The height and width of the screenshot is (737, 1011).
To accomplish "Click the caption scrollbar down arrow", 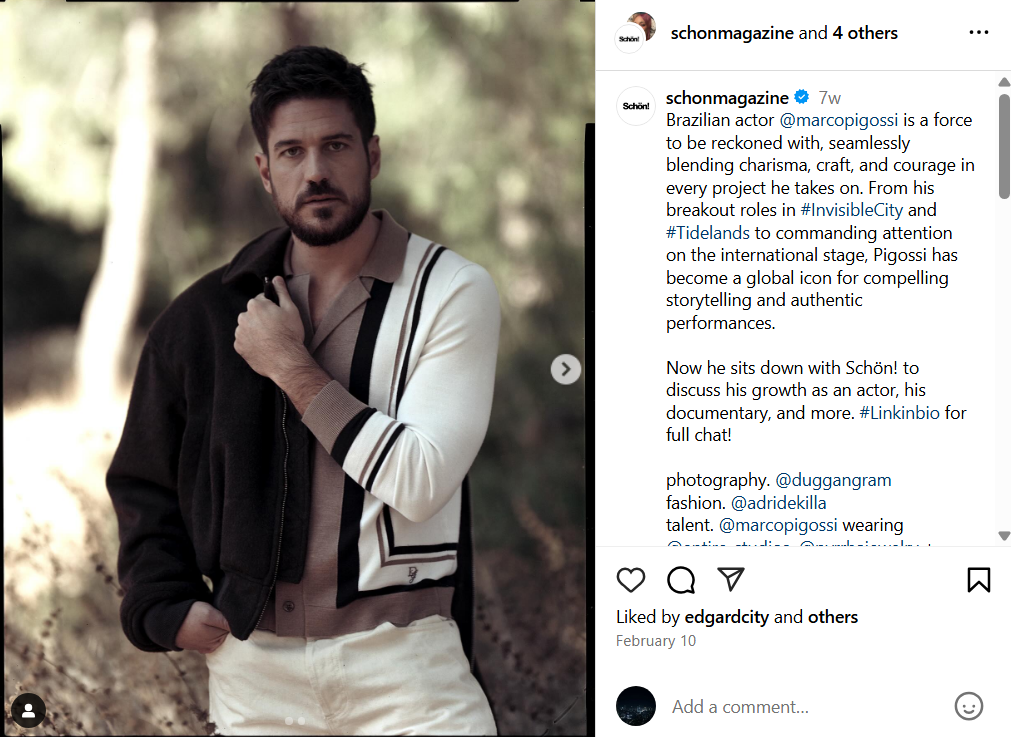I will pyautogui.click(x=1004, y=536).
